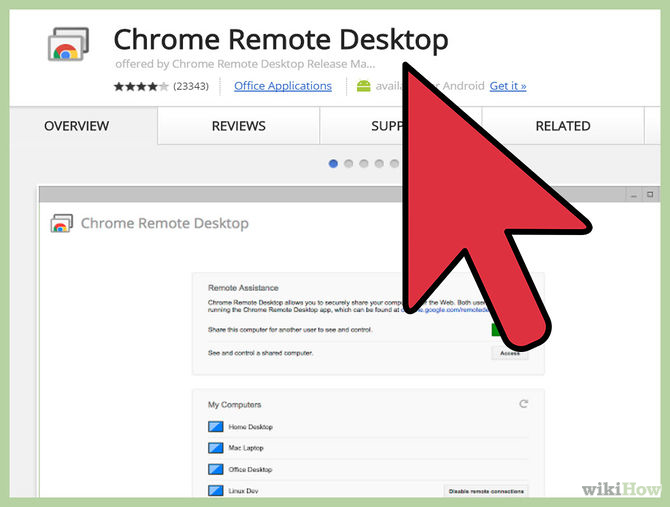Viewport: 670px width, 507px height.
Task: Refresh the My Computers list
Action: [523, 404]
